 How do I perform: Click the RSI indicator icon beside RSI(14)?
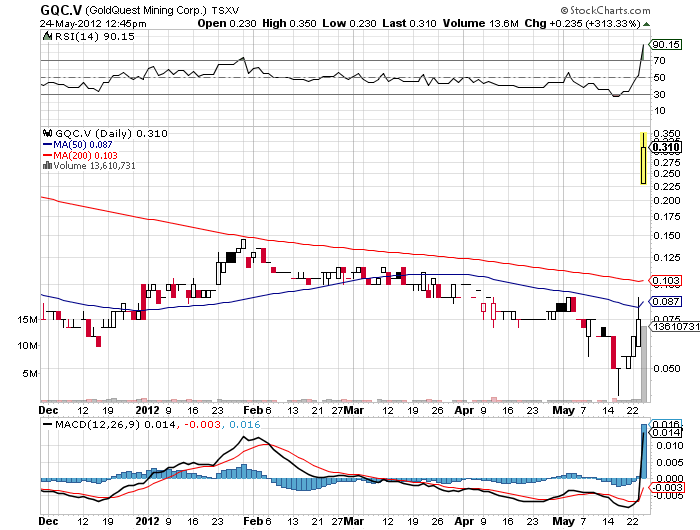47,36
